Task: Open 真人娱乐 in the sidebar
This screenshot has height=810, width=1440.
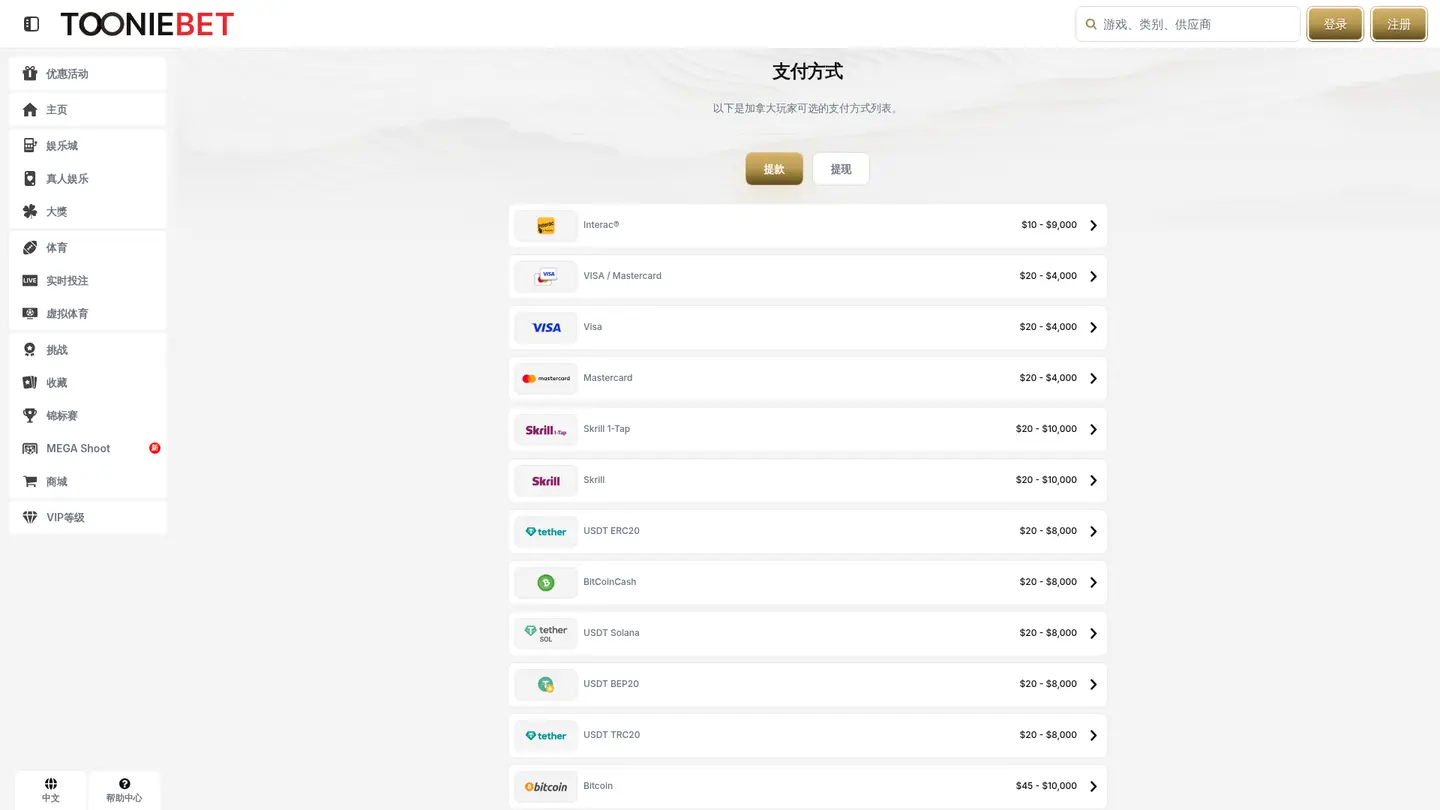Action: point(88,178)
